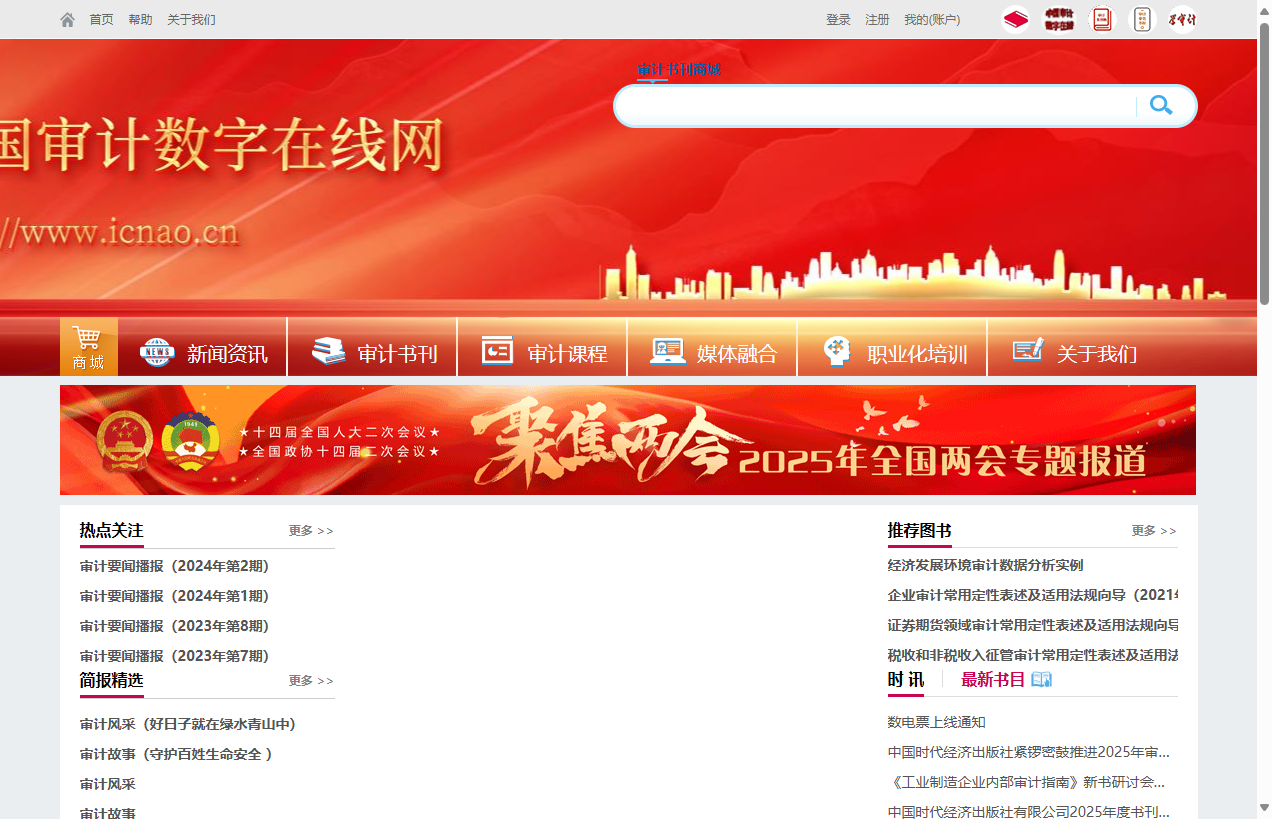1272x819 pixels.
Task: Expand 更多 beside 推荐图书
Action: tap(1153, 530)
